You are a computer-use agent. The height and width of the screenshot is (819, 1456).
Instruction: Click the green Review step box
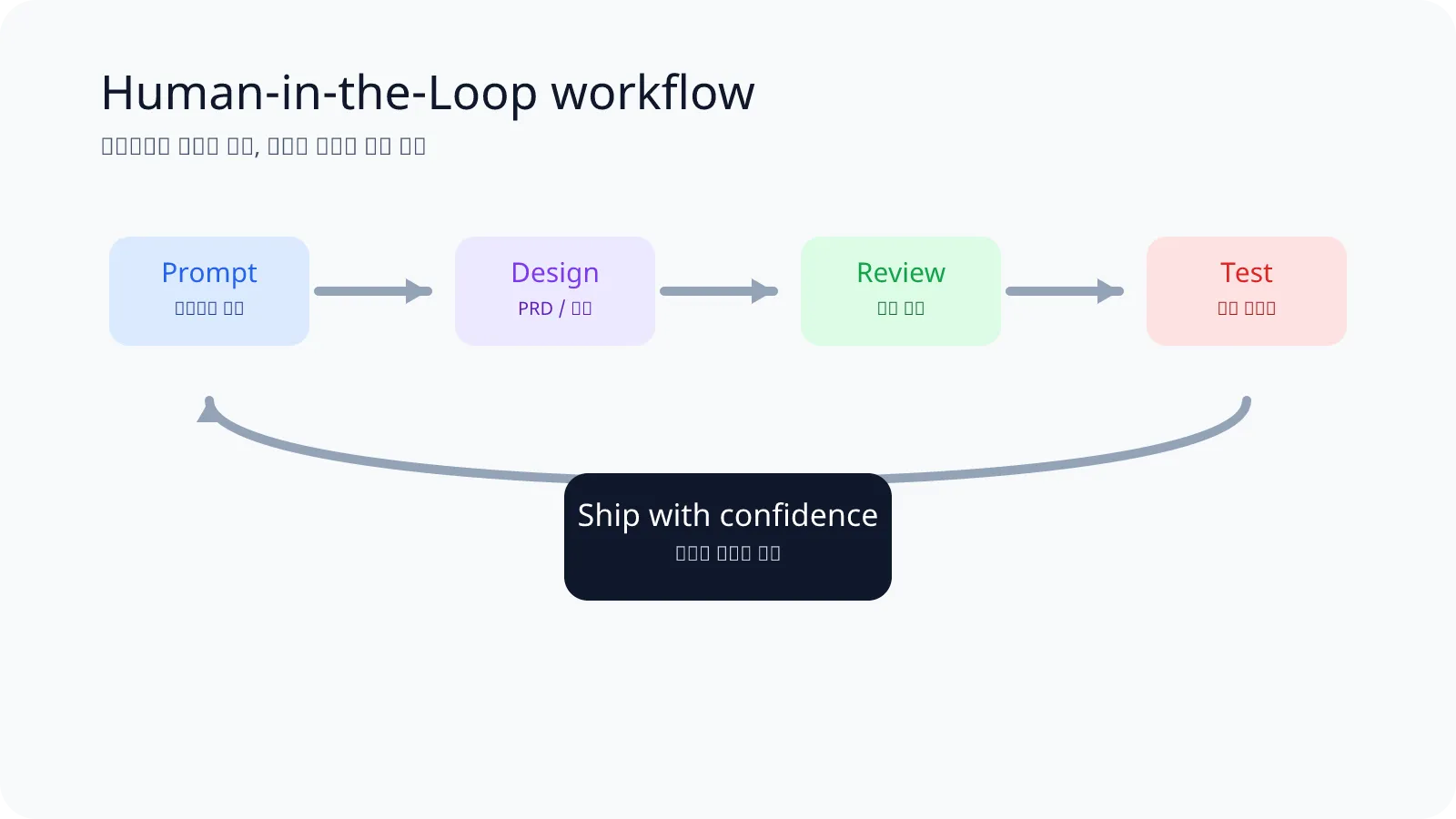[901, 291]
